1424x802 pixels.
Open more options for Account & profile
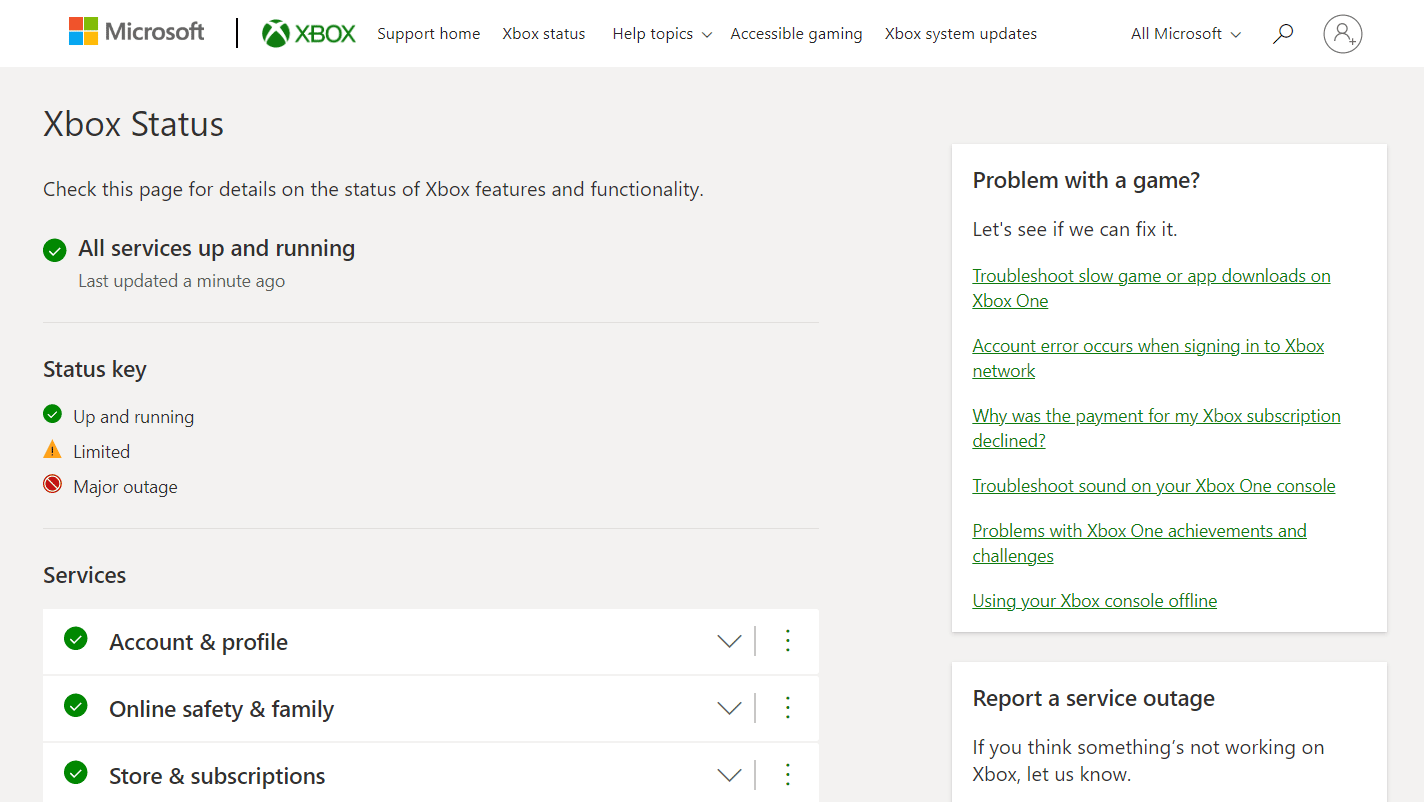point(788,641)
